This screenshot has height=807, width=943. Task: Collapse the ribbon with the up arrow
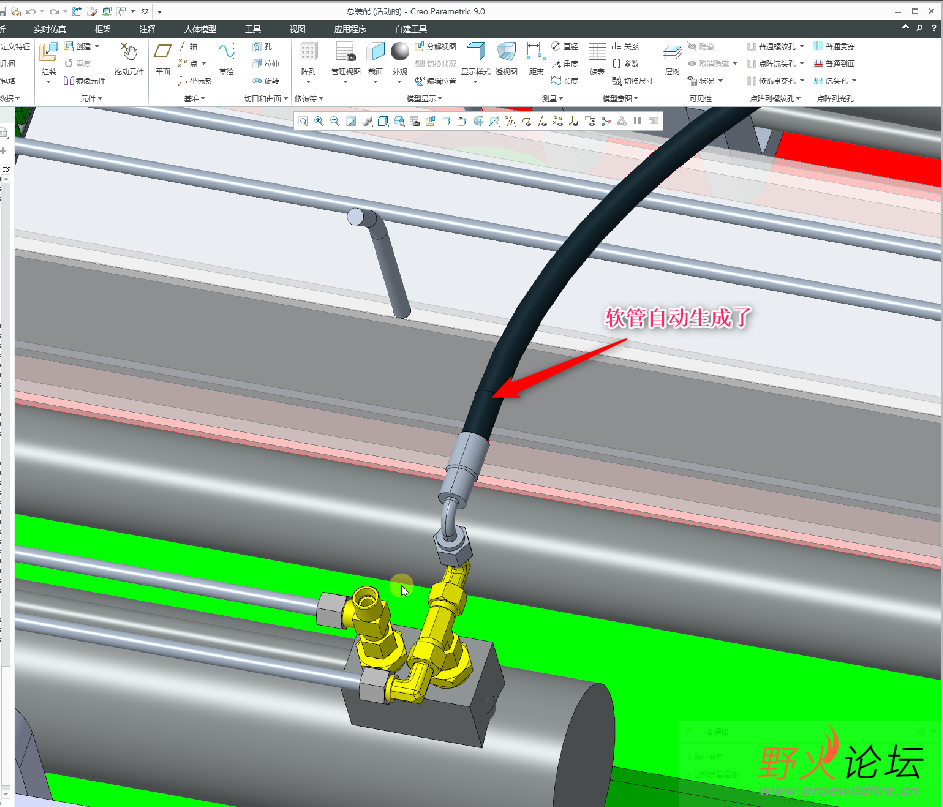[x=905, y=28]
